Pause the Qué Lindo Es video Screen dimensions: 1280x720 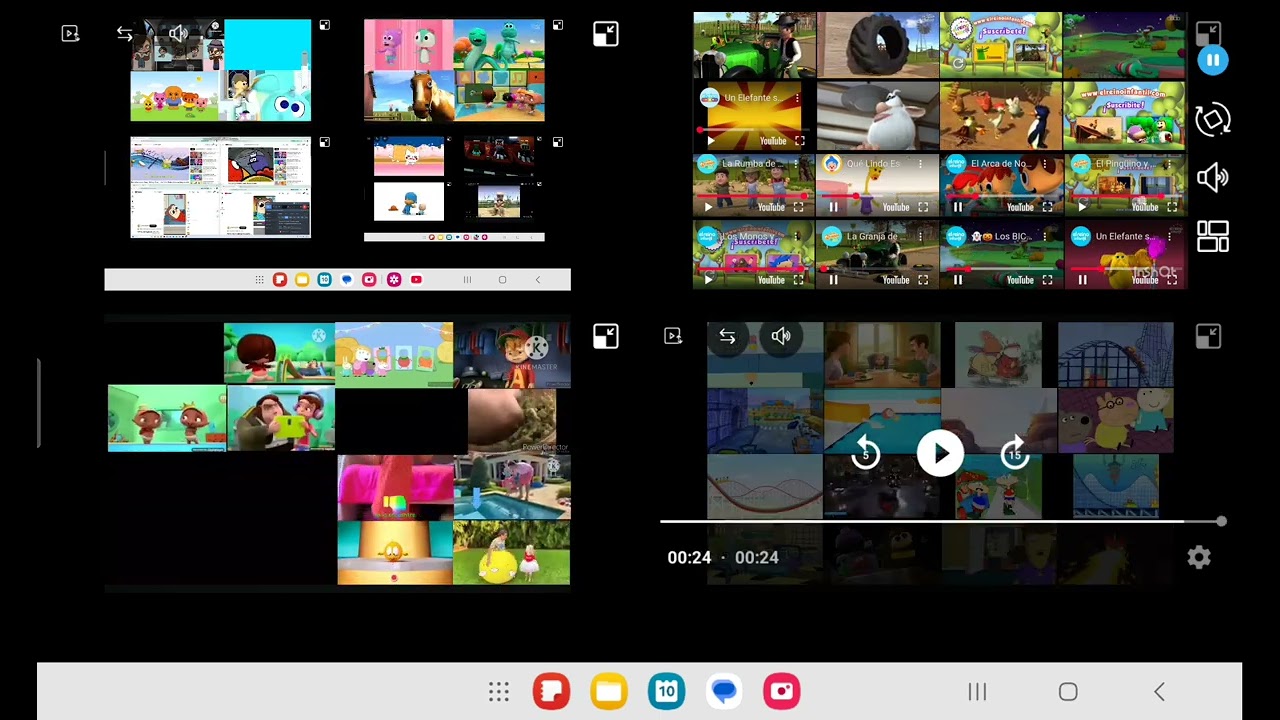(x=833, y=207)
